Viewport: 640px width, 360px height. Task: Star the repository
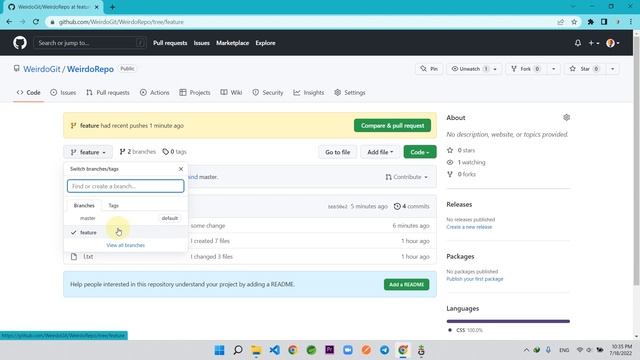tap(585, 69)
